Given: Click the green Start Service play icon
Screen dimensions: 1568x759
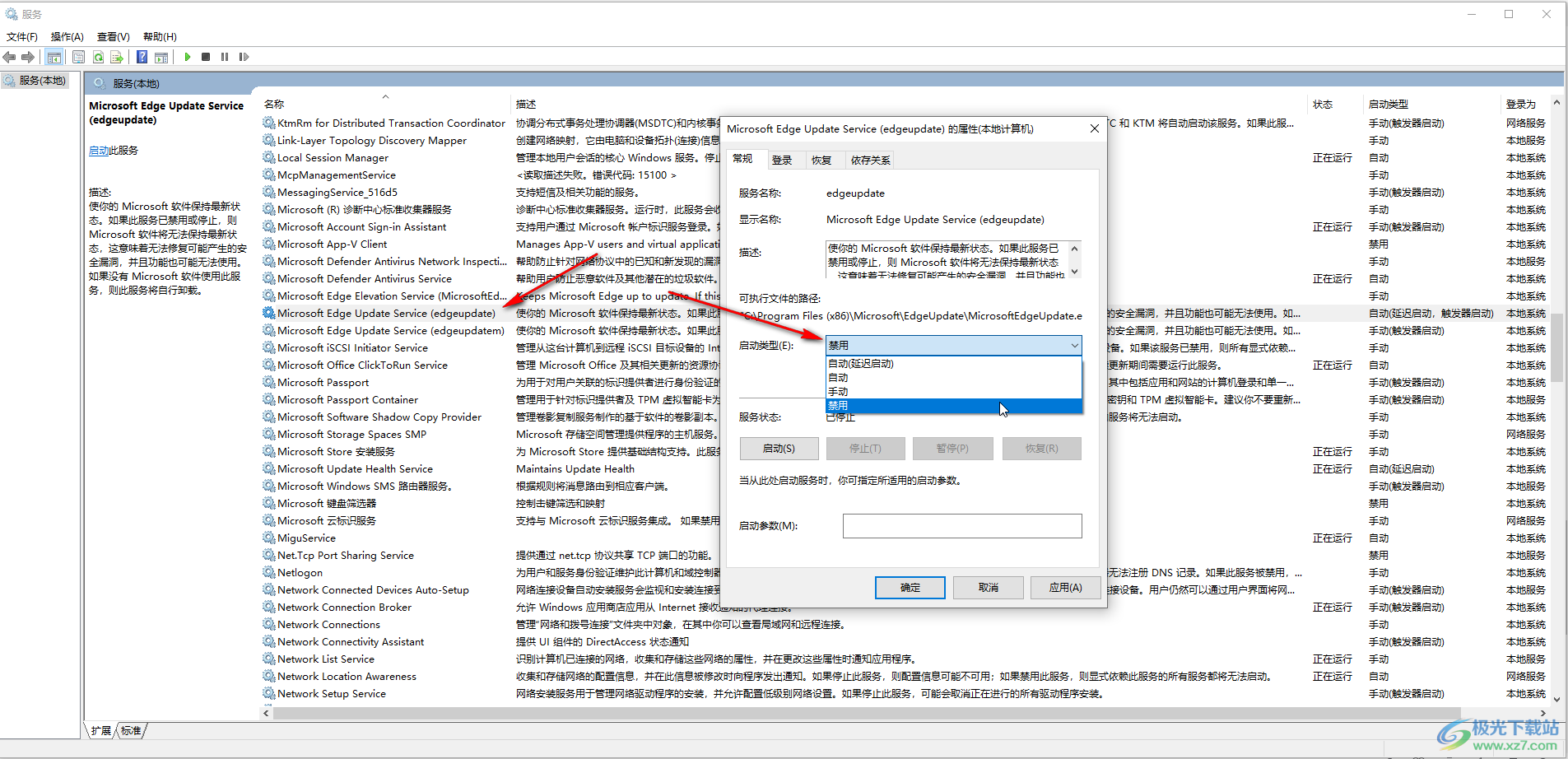Looking at the screenshot, I should tap(188, 57).
